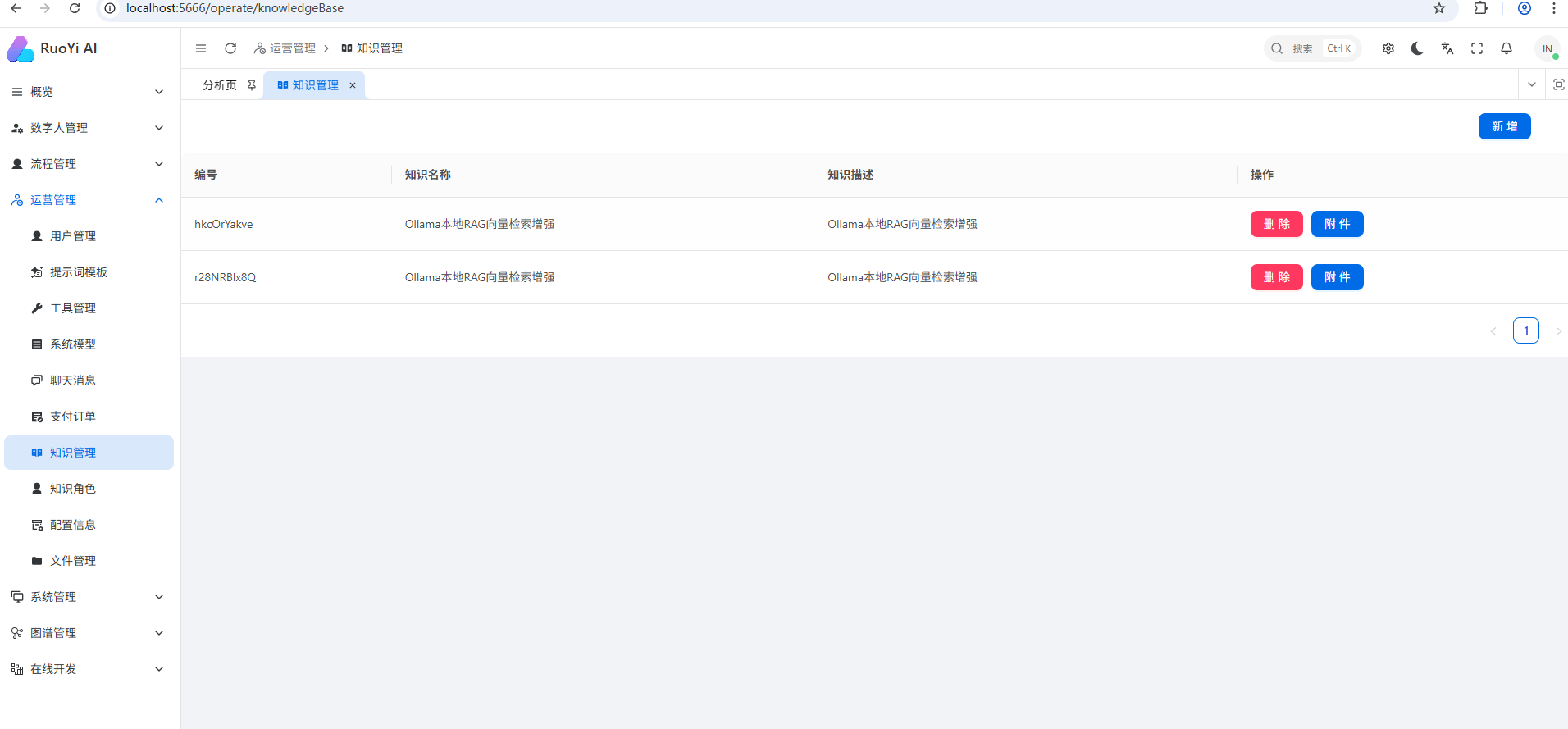
Task: Switch to the 分析页 tab
Action: coord(220,85)
